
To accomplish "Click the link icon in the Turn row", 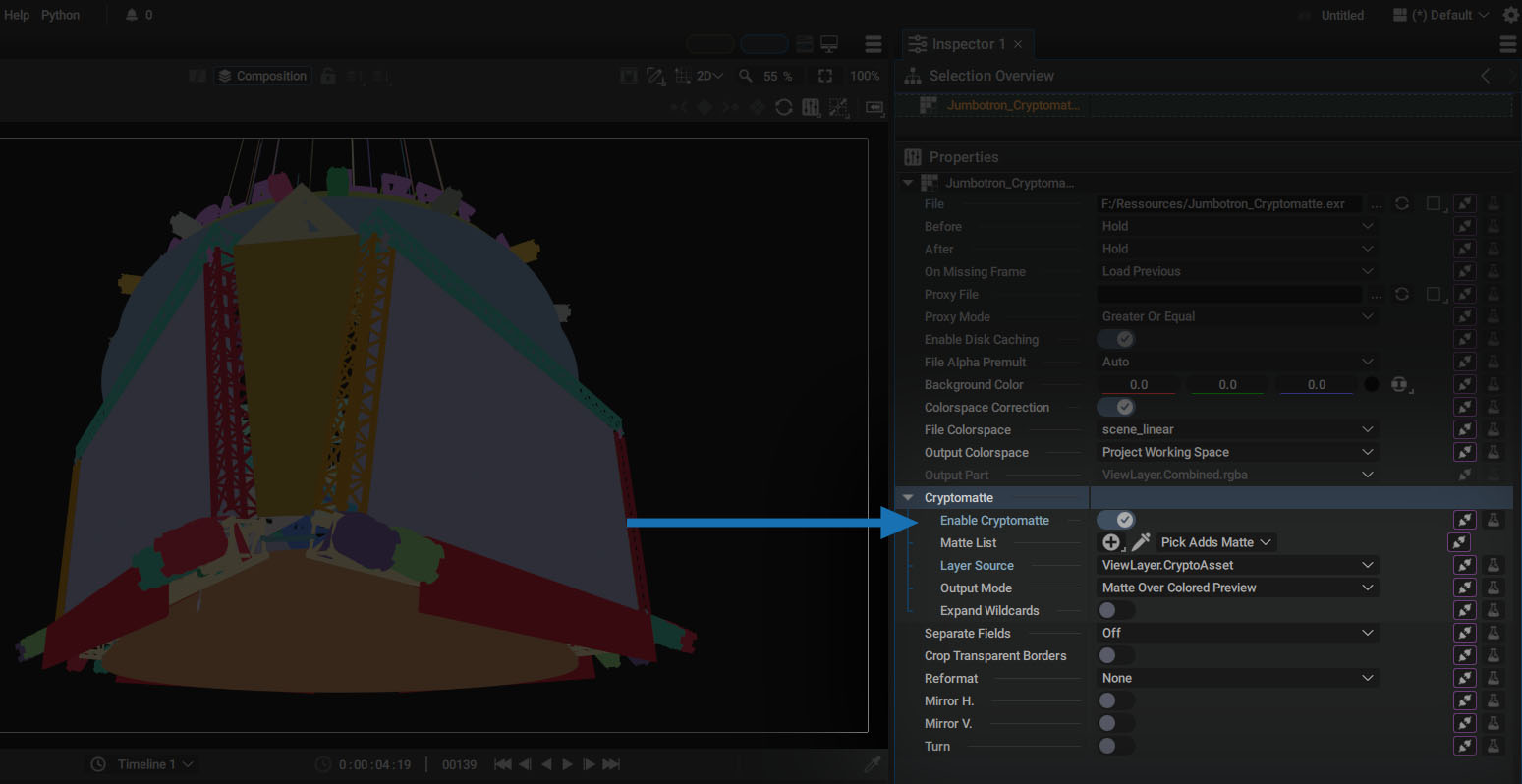I will [1465, 746].
